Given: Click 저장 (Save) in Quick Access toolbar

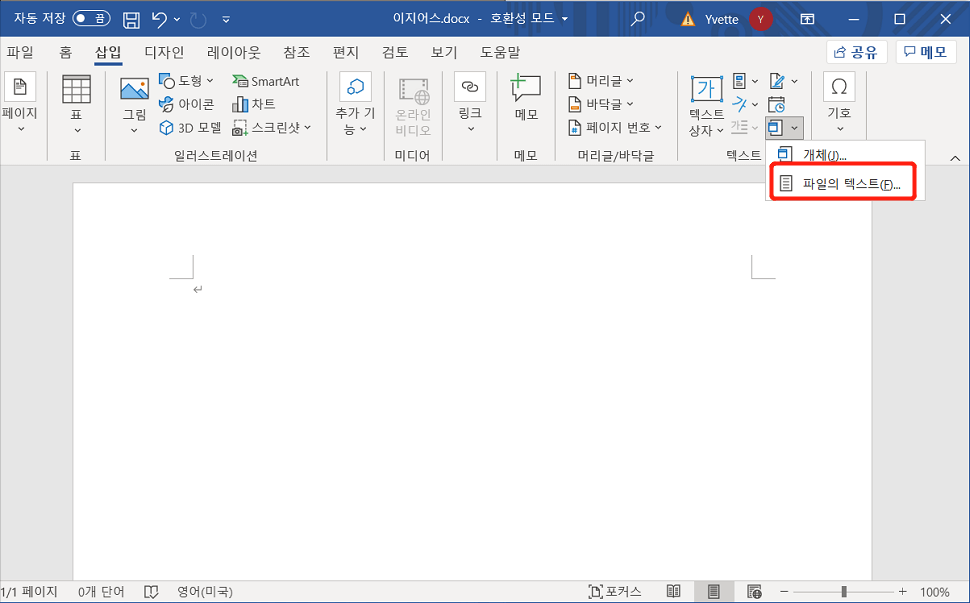Looking at the screenshot, I should (131, 17).
